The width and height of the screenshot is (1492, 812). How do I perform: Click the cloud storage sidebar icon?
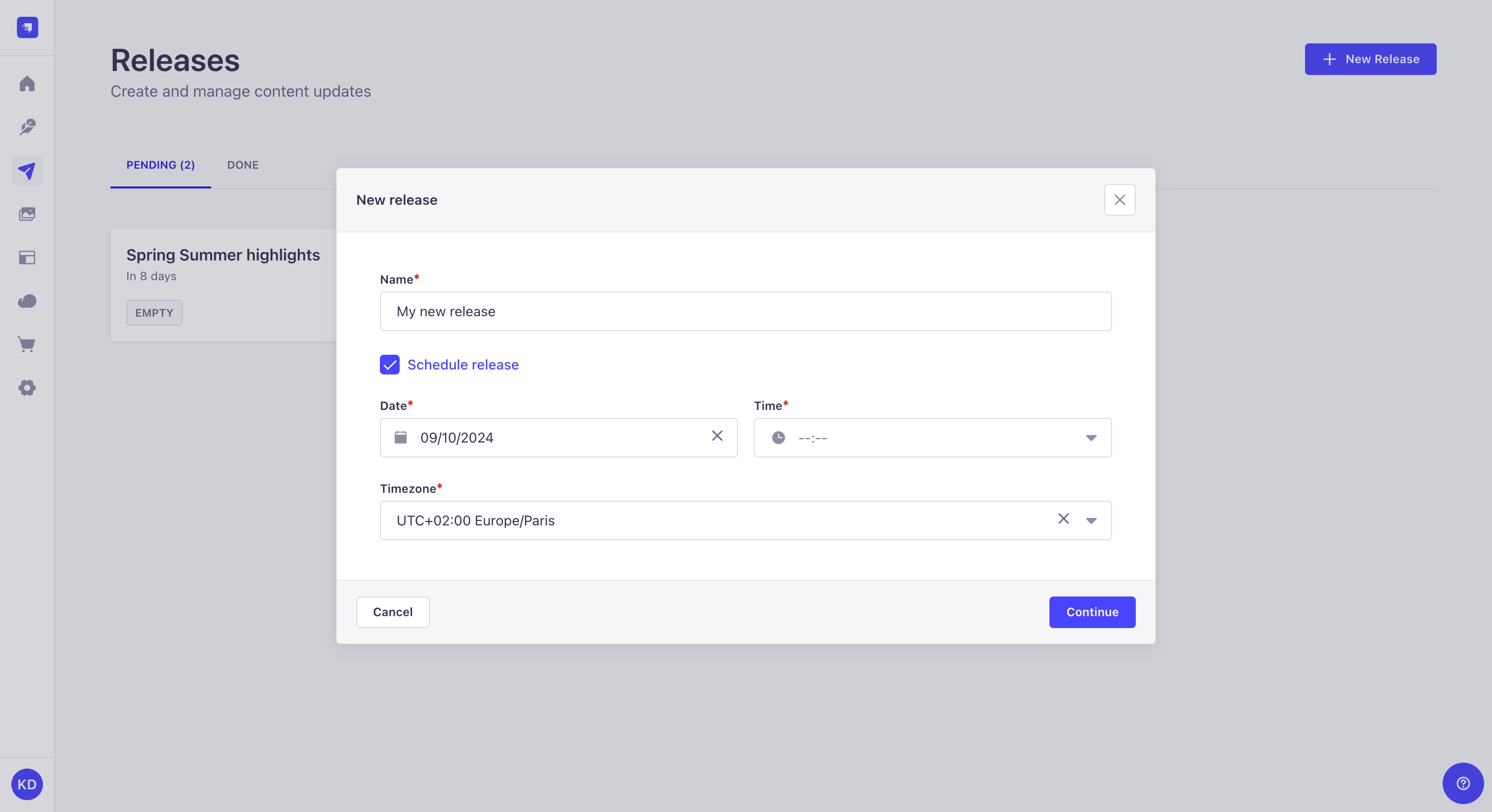pos(27,302)
